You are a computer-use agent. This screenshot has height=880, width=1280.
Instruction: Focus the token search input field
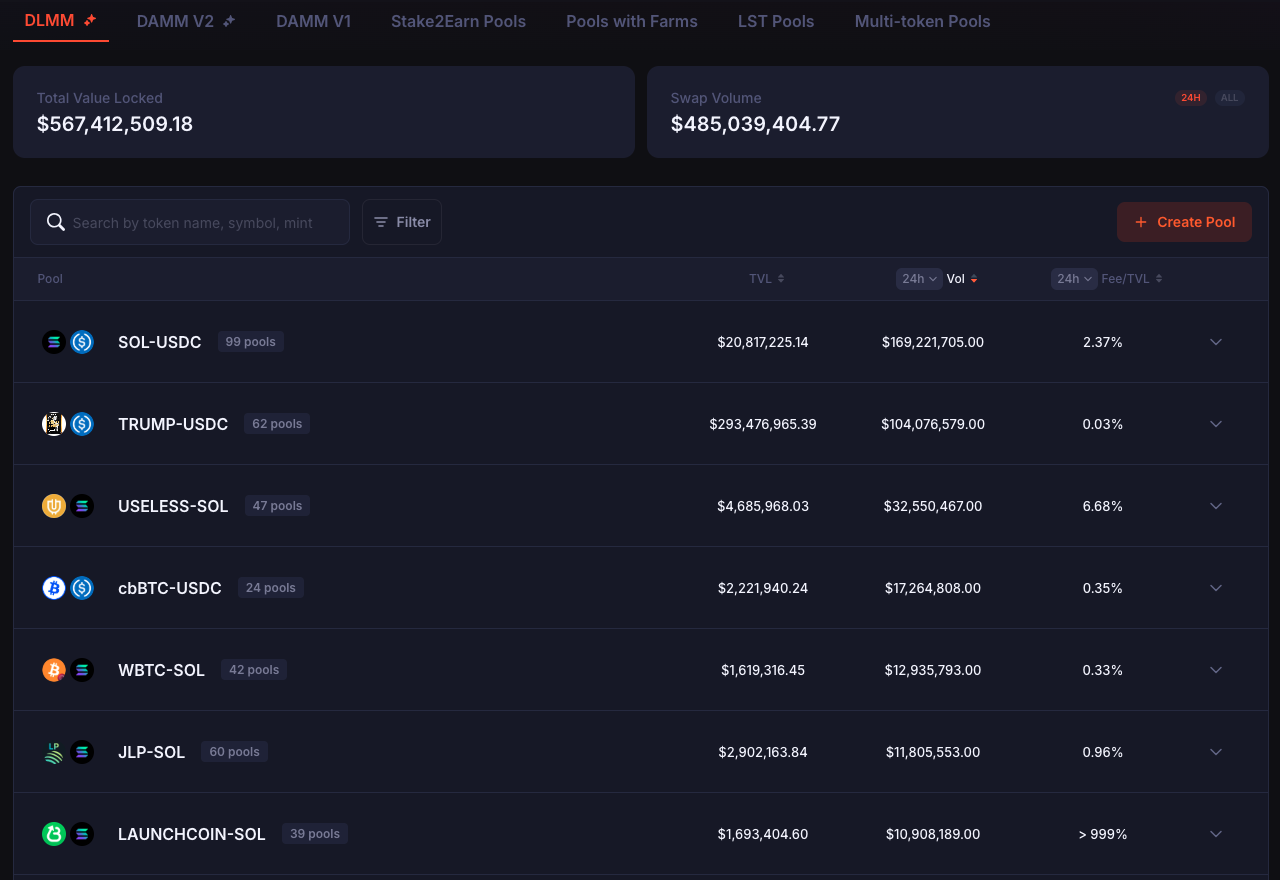click(x=190, y=222)
